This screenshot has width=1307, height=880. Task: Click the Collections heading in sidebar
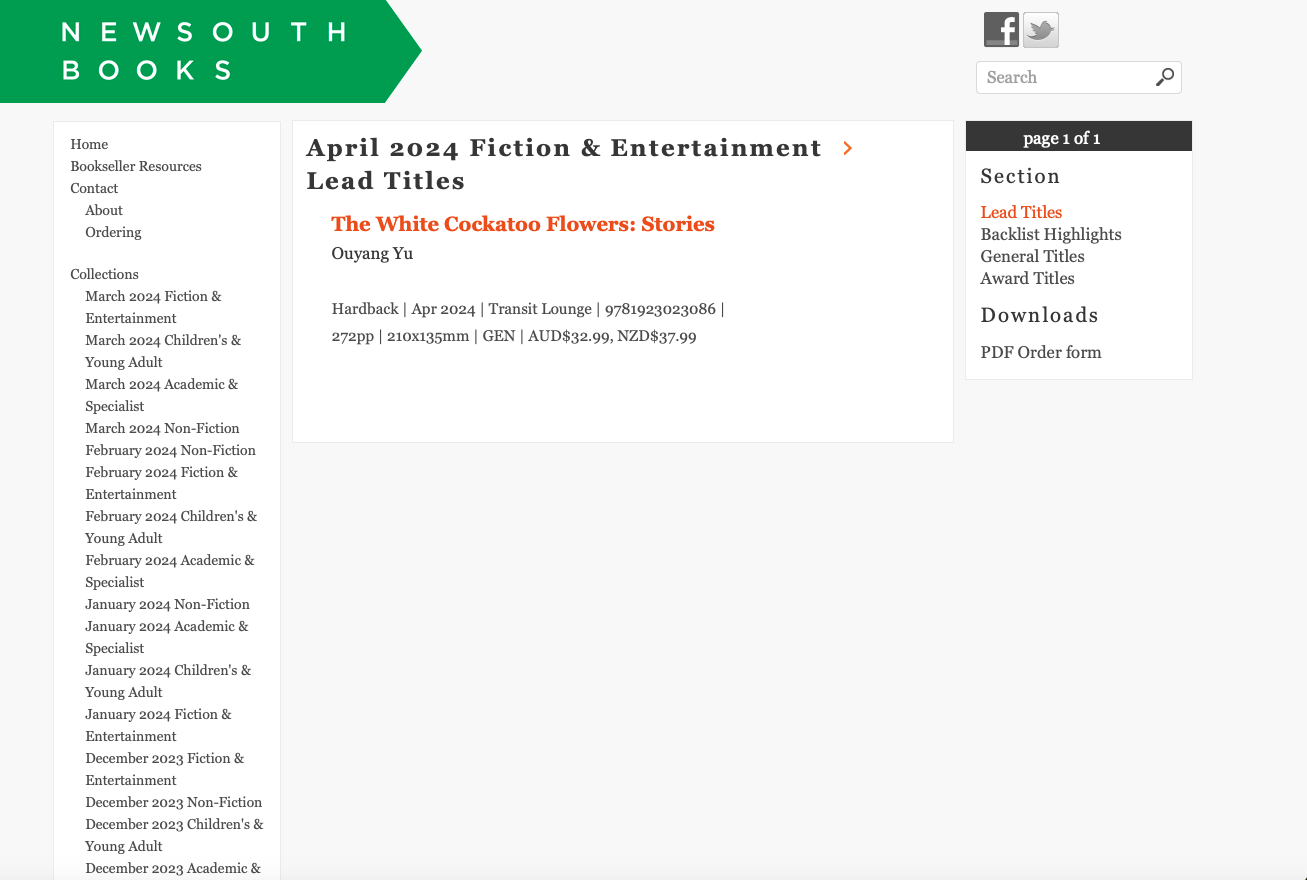tap(104, 274)
